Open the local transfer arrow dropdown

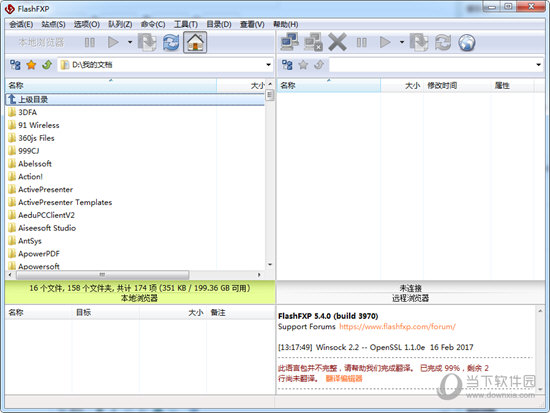point(130,42)
